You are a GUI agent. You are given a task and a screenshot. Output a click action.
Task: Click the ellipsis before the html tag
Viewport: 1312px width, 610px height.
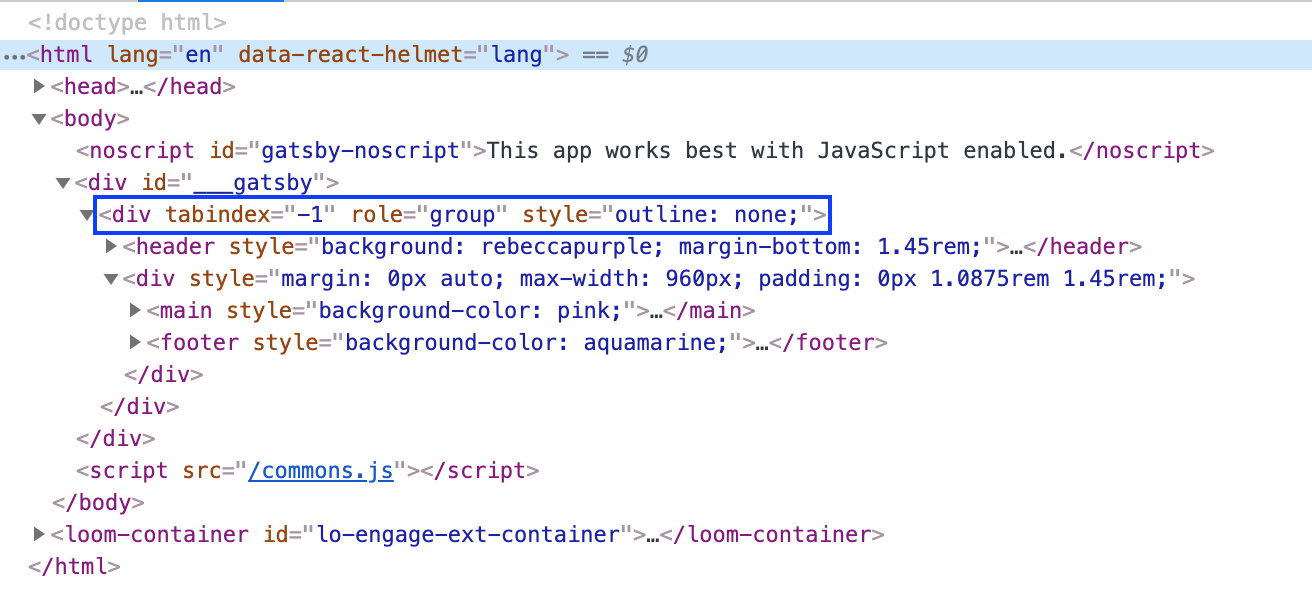click(15, 54)
